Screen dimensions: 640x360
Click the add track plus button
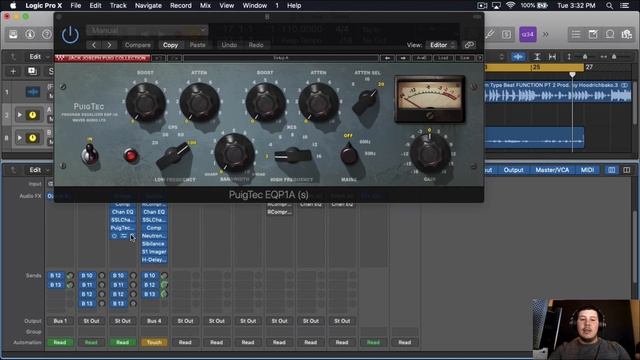pos(13,71)
